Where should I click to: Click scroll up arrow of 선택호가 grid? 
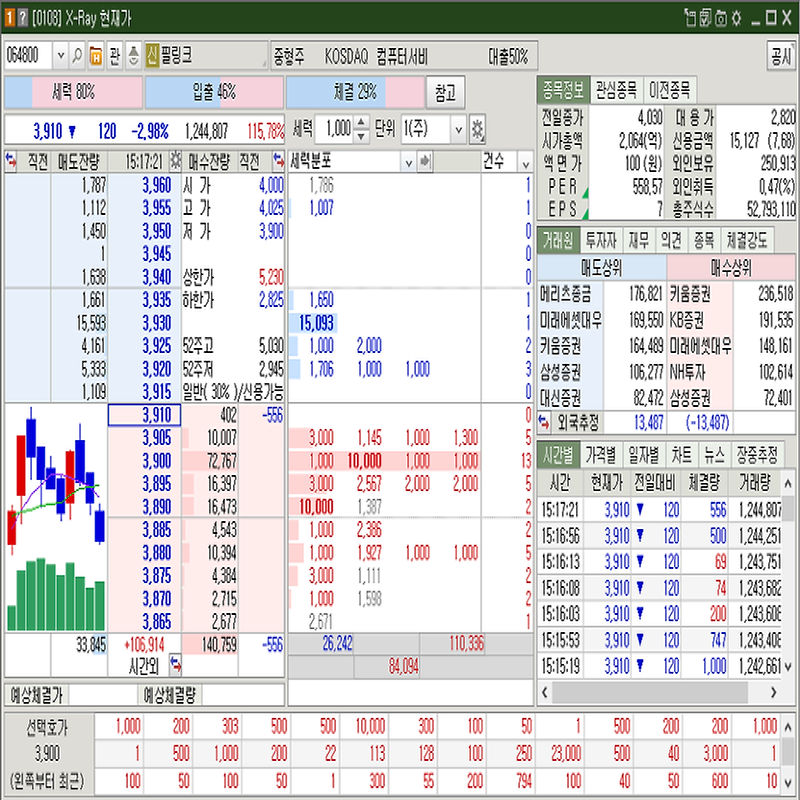788,726
